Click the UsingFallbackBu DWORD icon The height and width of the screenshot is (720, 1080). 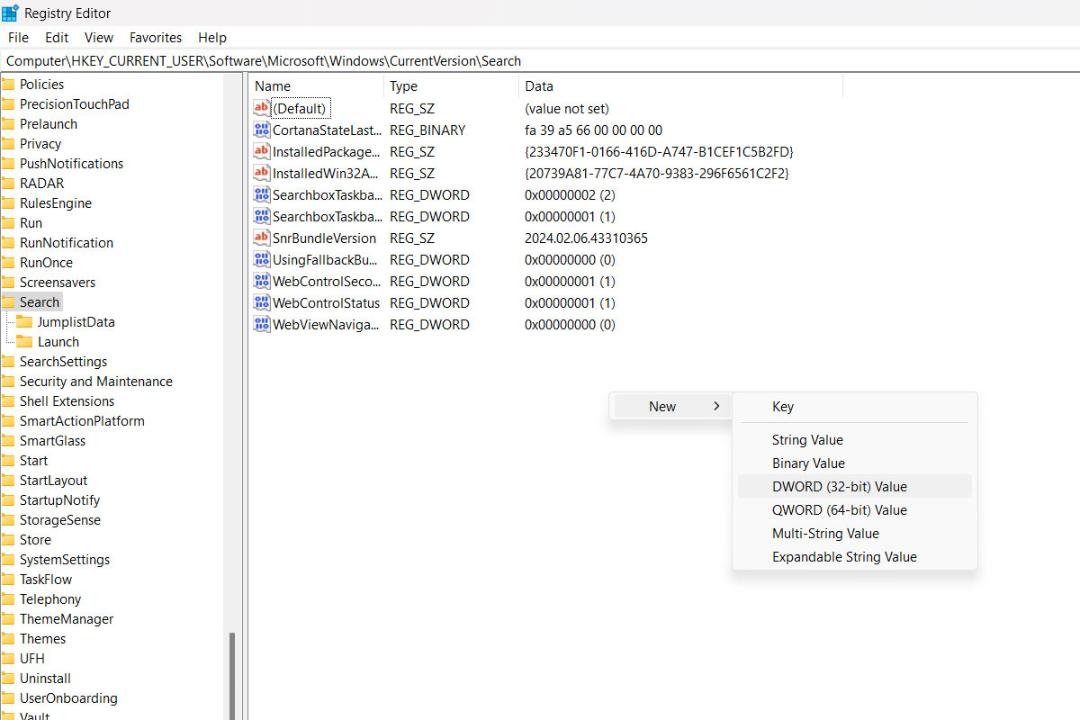tap(262, 260)
